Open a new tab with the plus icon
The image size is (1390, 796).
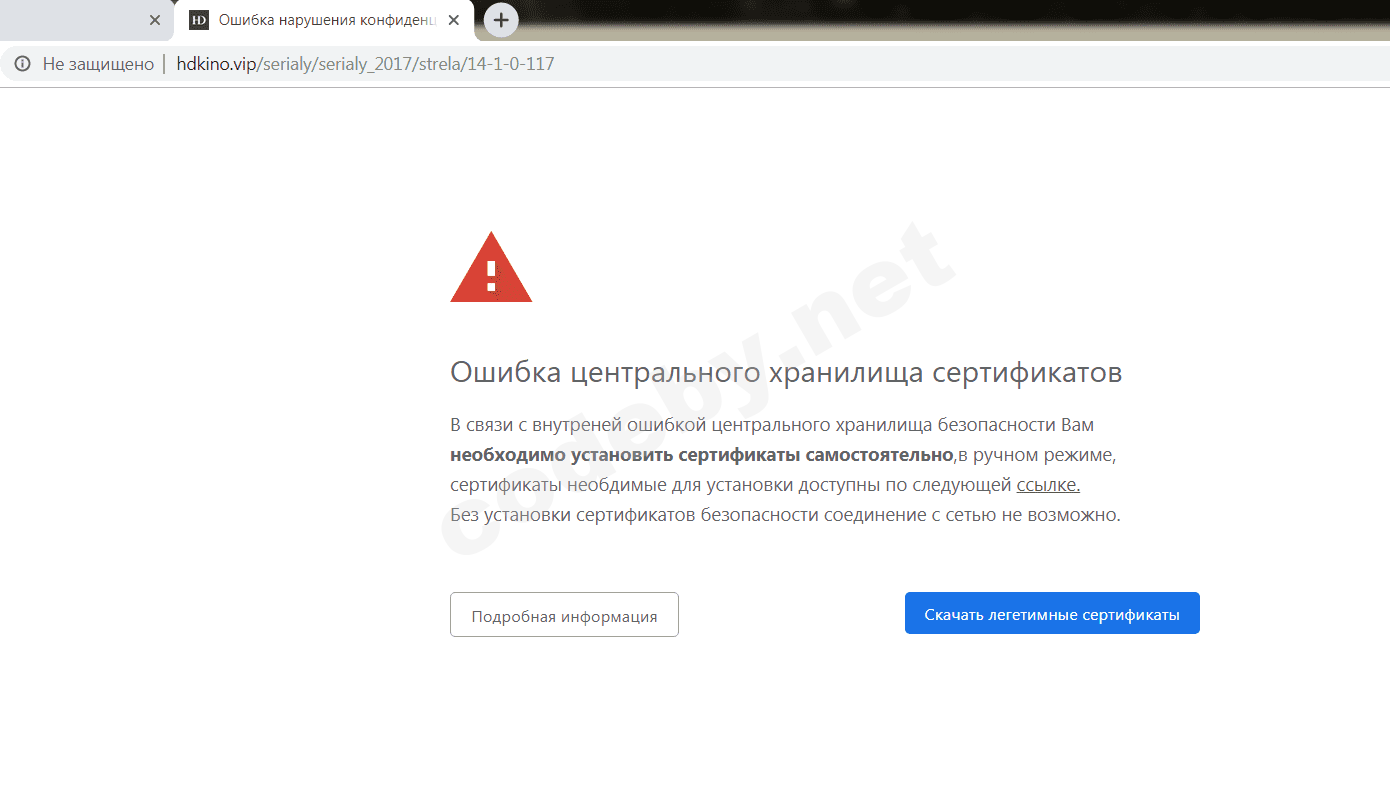coord(500,19)
